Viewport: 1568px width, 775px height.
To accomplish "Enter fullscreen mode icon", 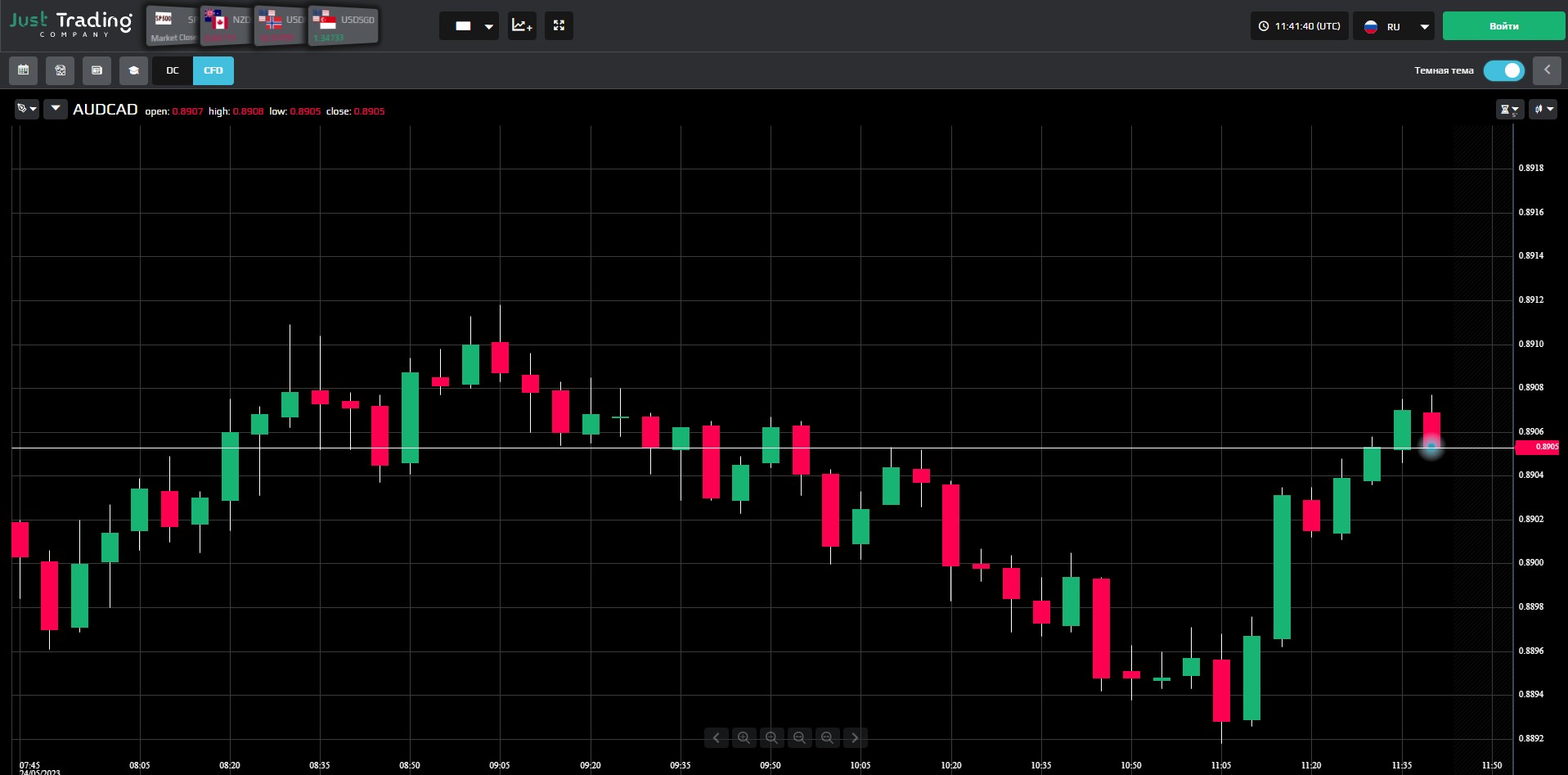I will [559, 26].
